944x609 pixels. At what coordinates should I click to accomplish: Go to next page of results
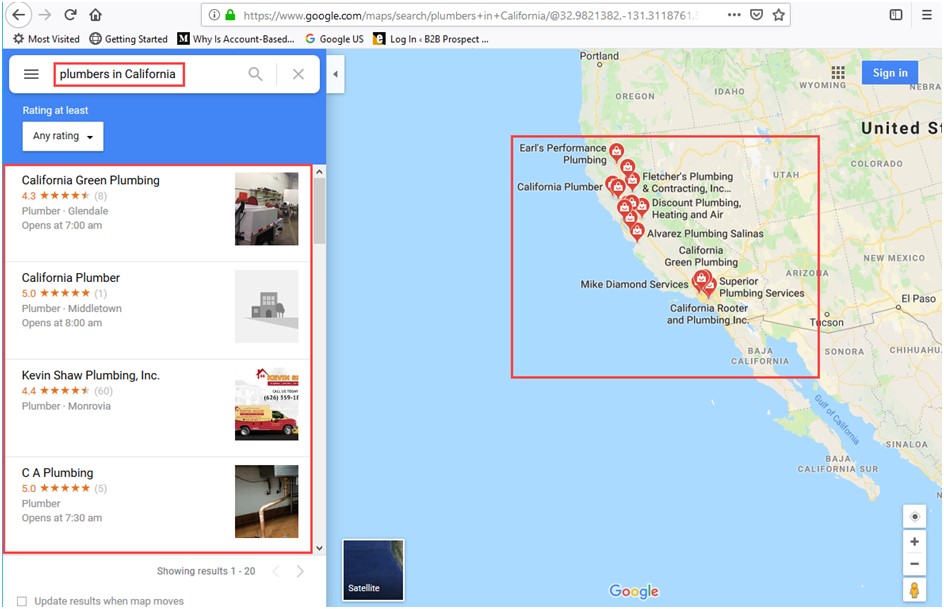pyautogui.click(x=300, y=571)
